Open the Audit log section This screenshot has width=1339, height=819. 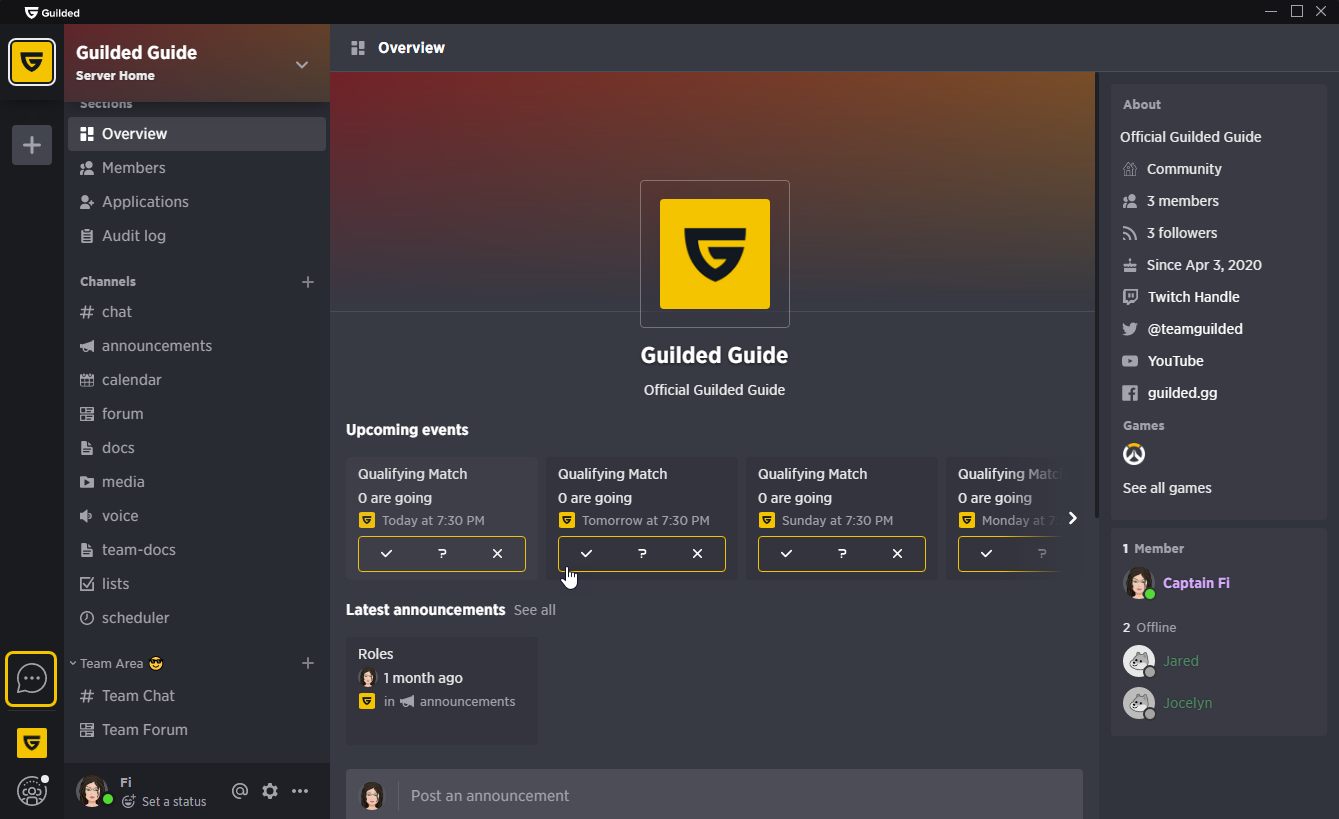pyautogui.click(x=197, y=236)
